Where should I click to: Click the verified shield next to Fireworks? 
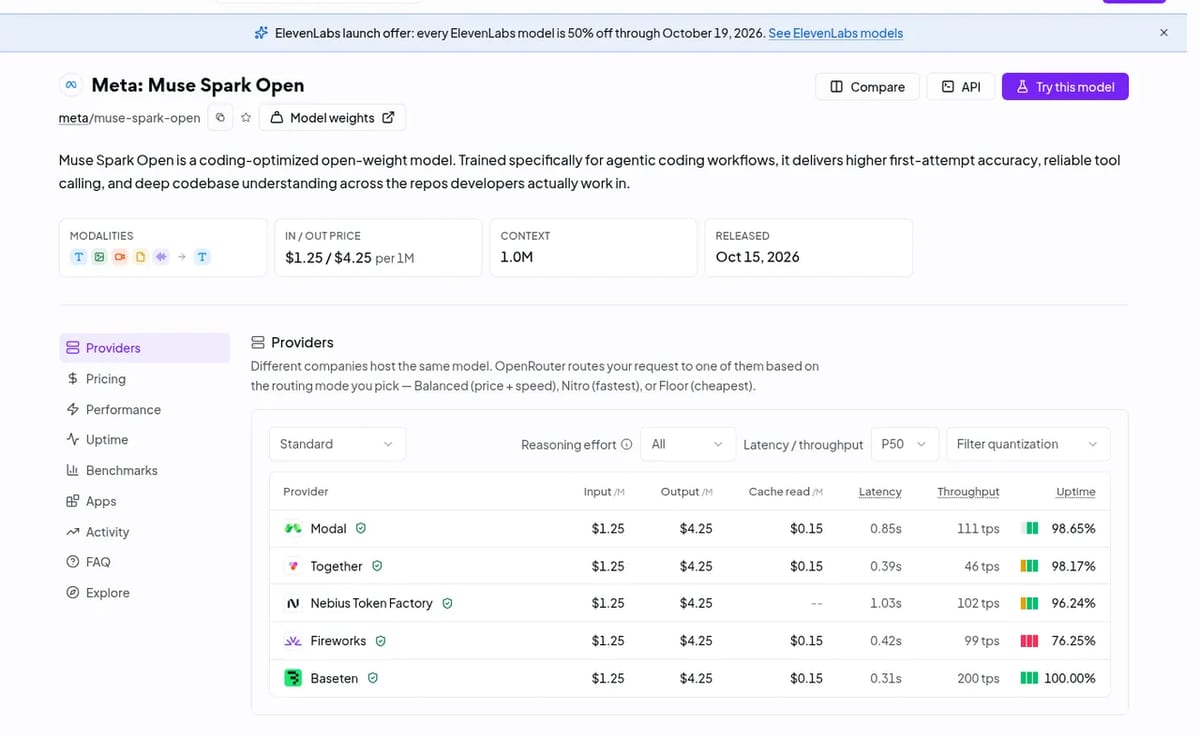(x=381, y=641)
